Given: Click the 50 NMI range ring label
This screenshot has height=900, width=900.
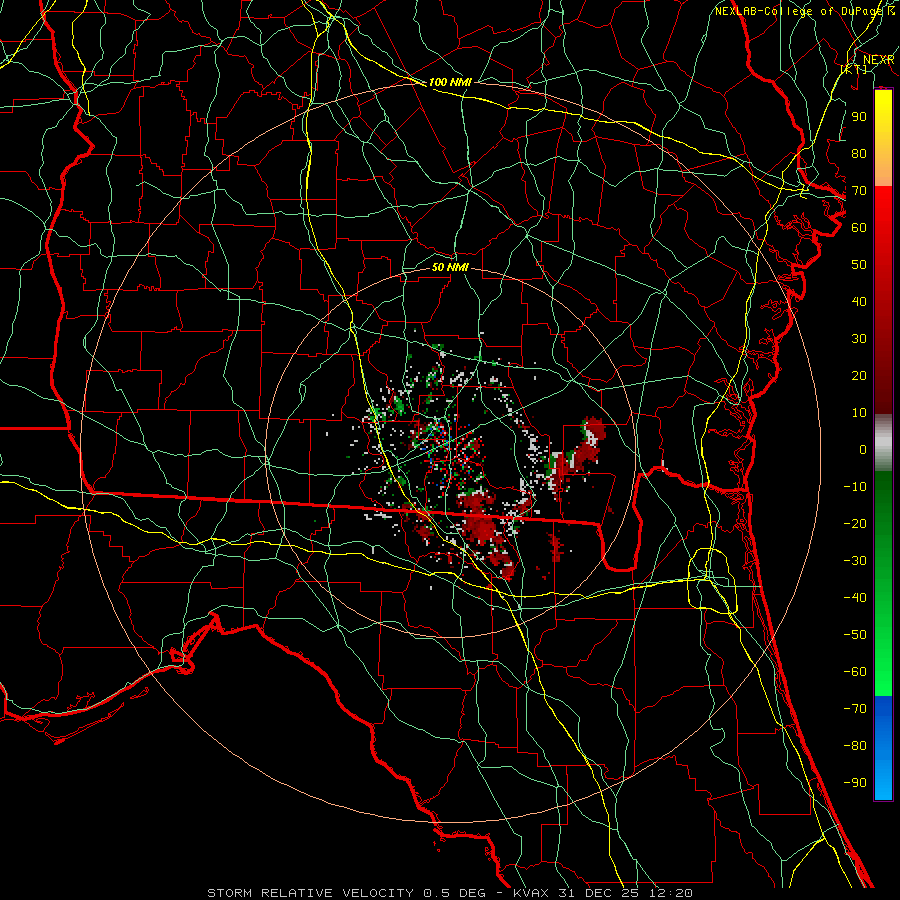Looking at the screenshot, I should pos(450,267).
